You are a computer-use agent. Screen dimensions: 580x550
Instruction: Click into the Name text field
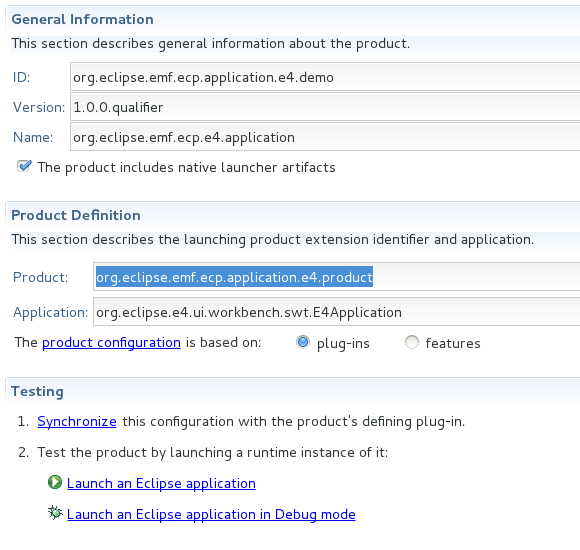(325, 137)
